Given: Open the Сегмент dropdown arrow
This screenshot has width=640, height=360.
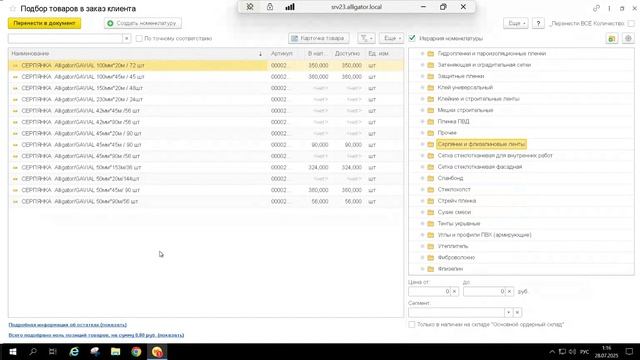Looking at the screenshot, I should 508,313.
